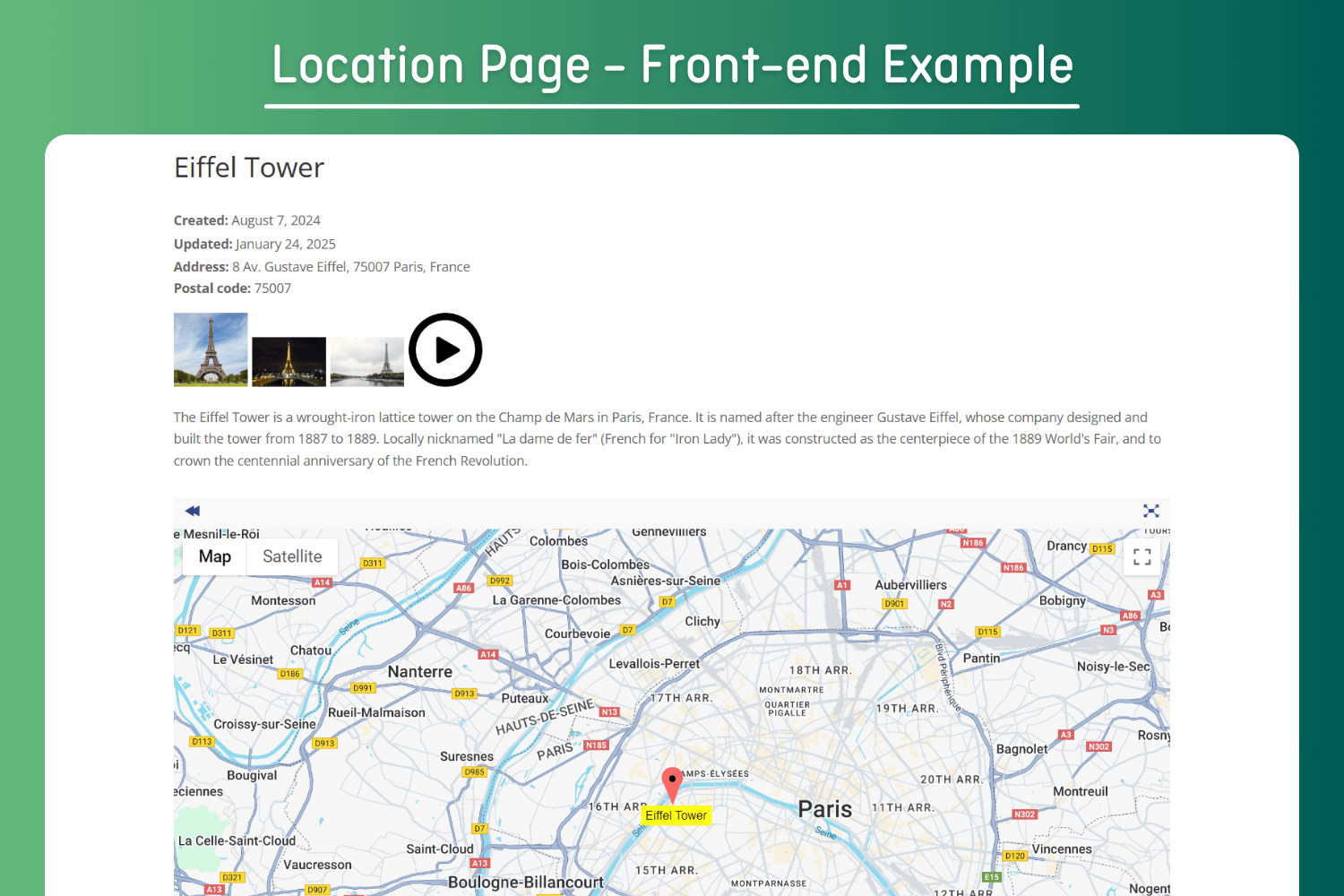Click the Suresnes label on map
This screenshot has height=896, width=1344.
pos(467,756)
